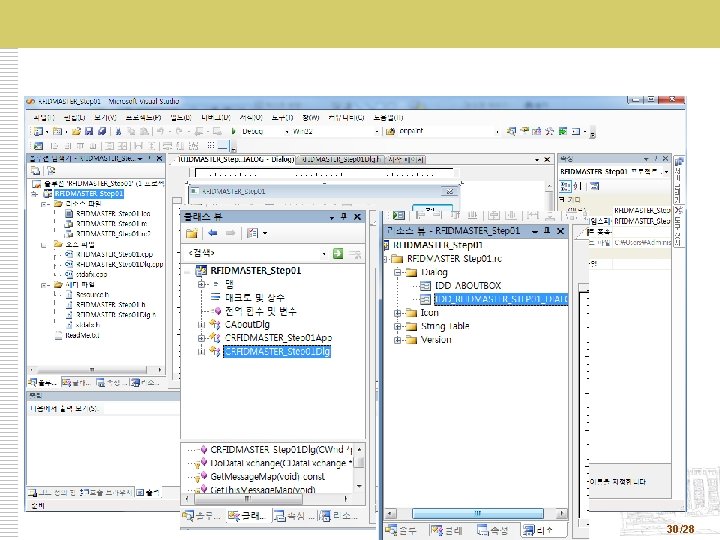
Task: Open the Class View search dropdown arrow
Action: click(324, 253)
